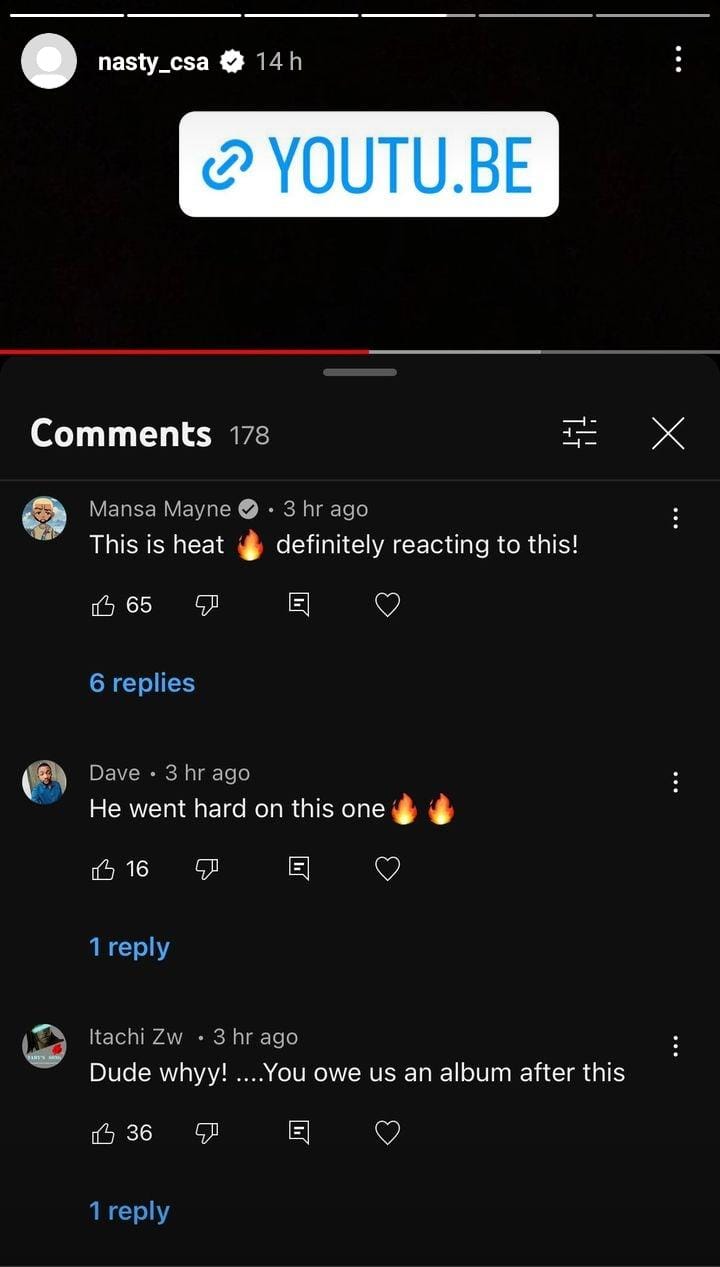Thumbs up Itachi Zw's comment
The height and width of the screenshot is (1267, 720).
103,1133
